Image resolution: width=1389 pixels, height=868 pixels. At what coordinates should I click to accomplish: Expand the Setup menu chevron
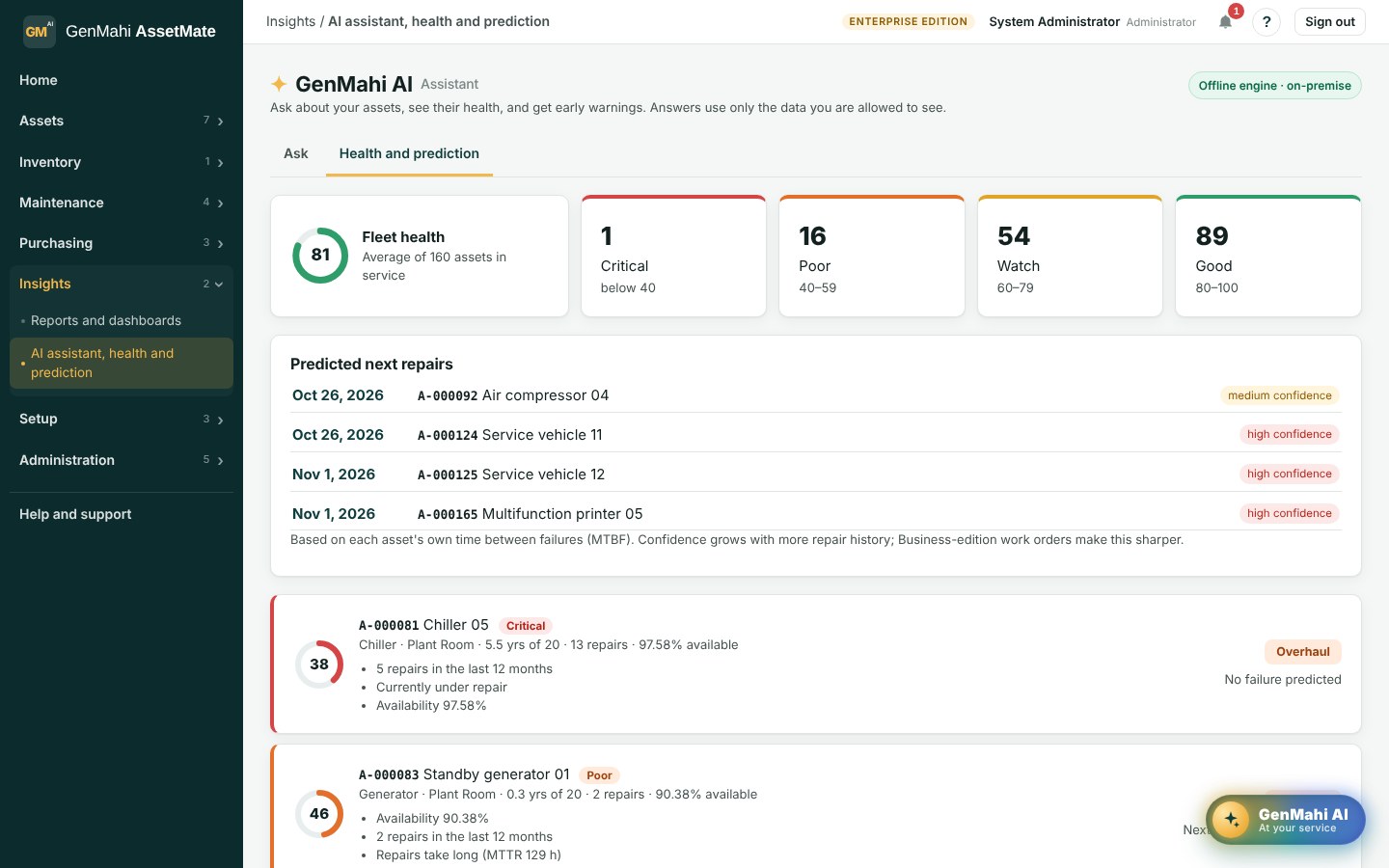[221, 420]
